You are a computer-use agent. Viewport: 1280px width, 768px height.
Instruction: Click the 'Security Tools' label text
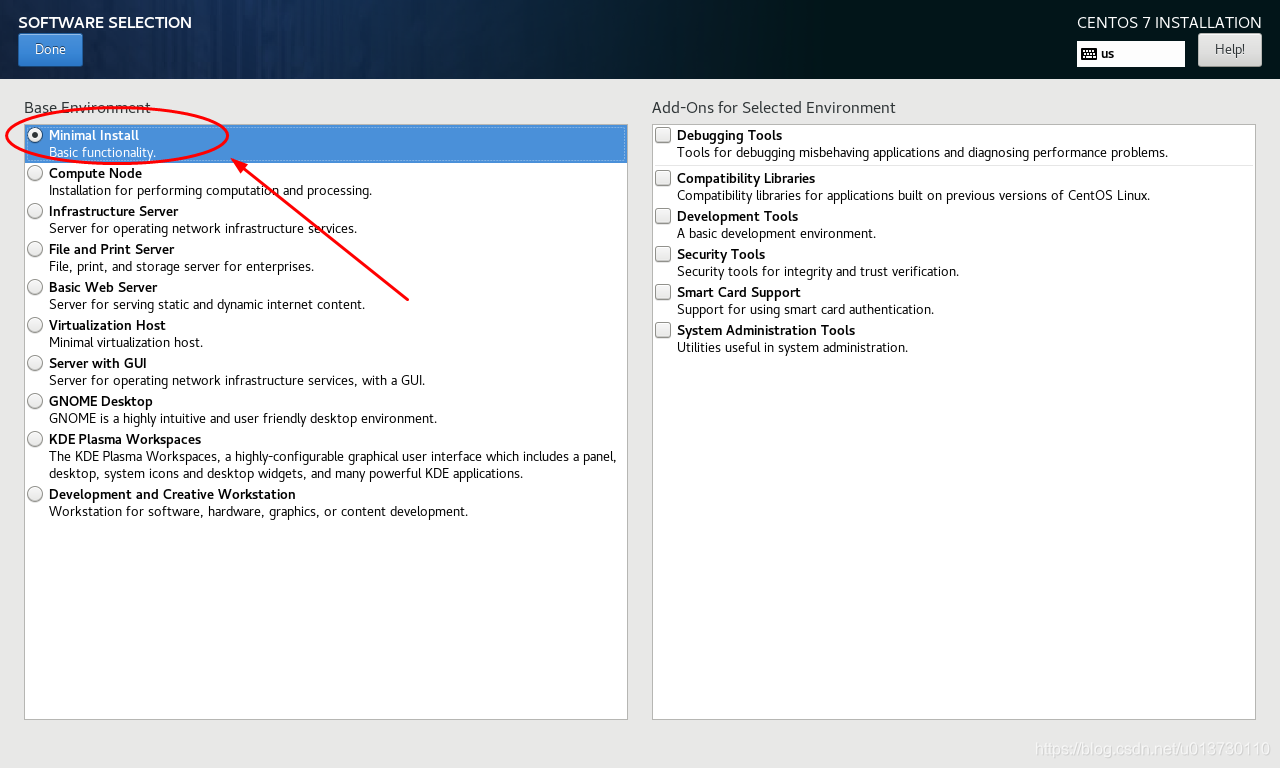(721, 254)
